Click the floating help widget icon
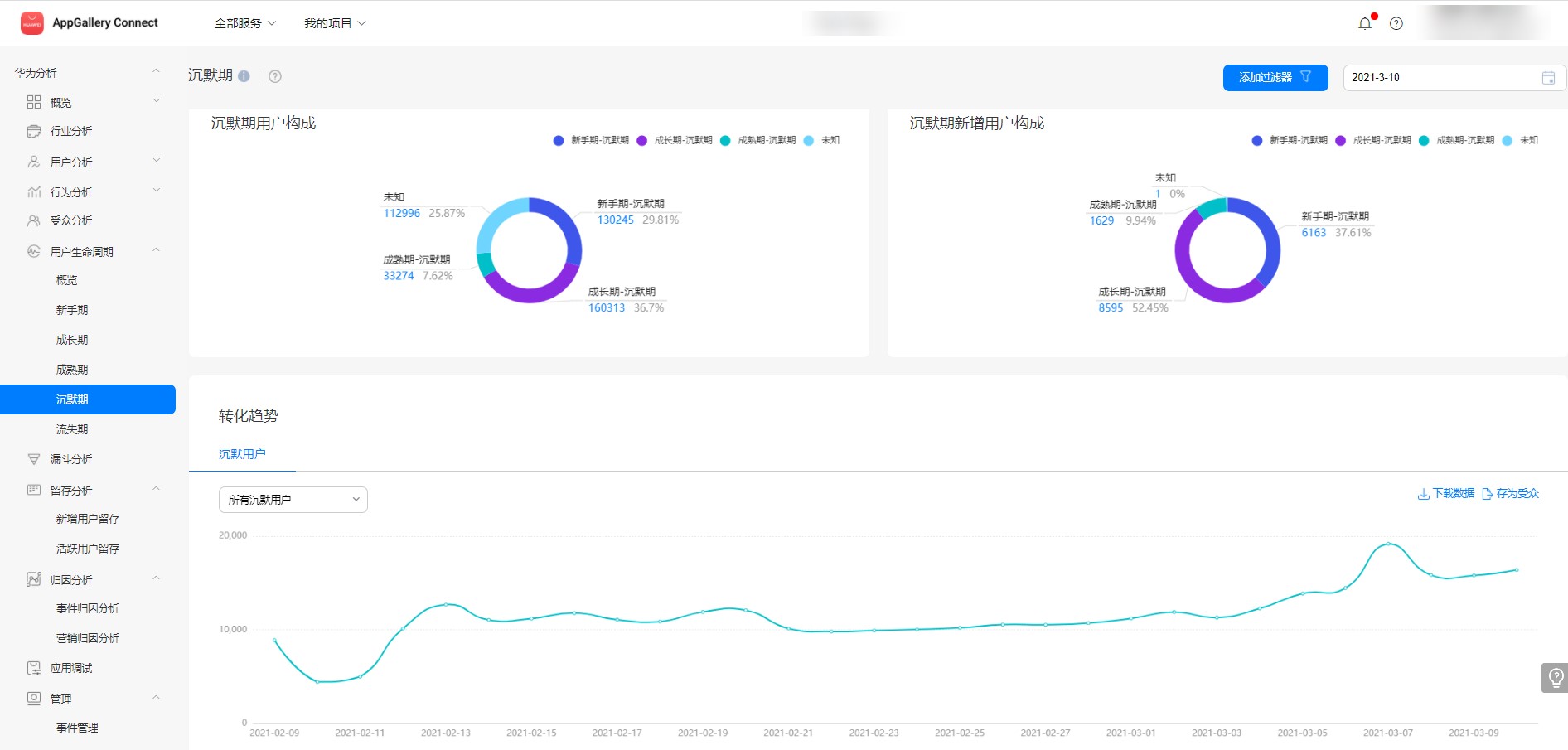 [1556, 677]
